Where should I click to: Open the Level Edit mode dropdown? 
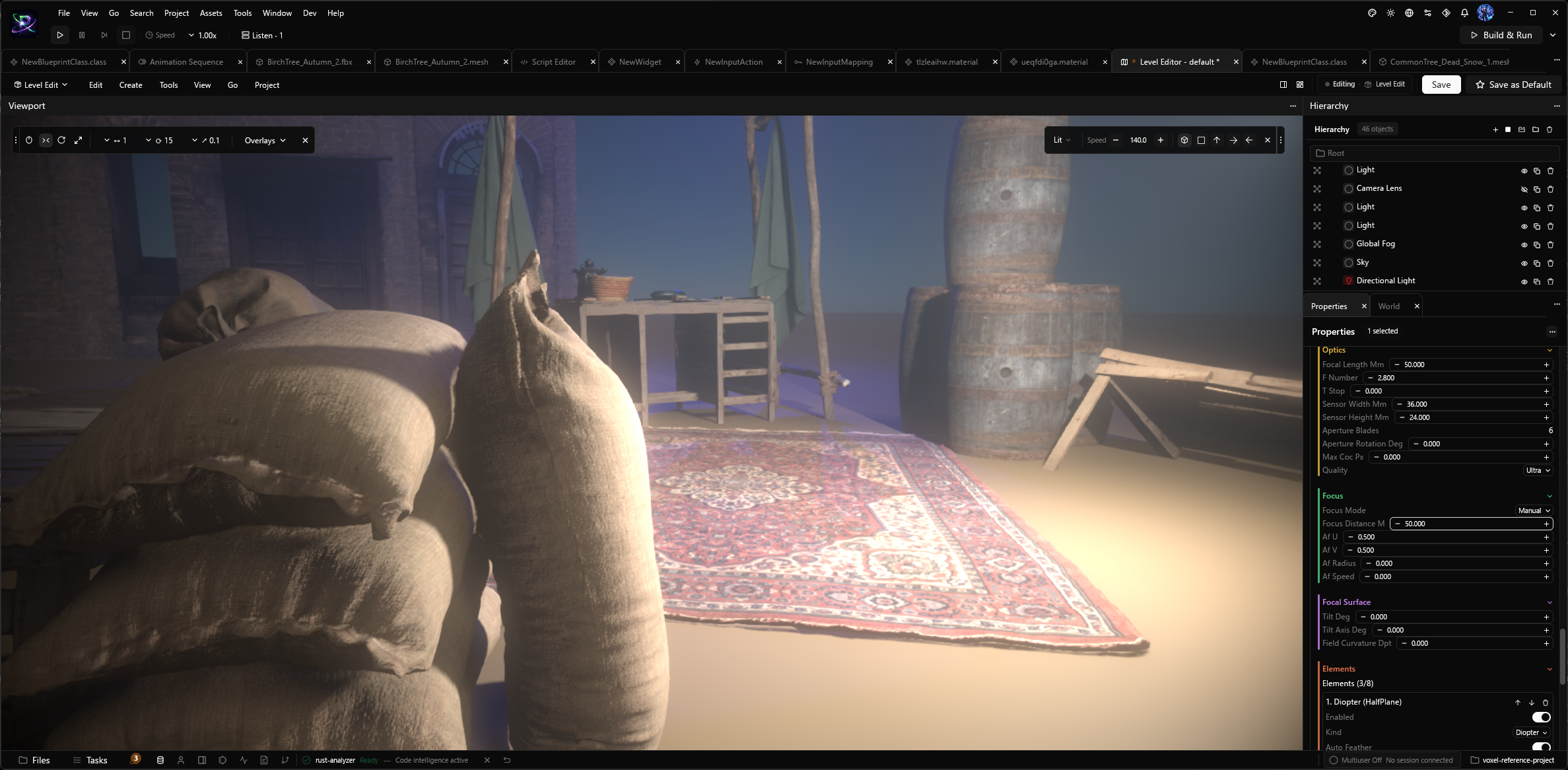pyautogui.click(x=41, y=85)
